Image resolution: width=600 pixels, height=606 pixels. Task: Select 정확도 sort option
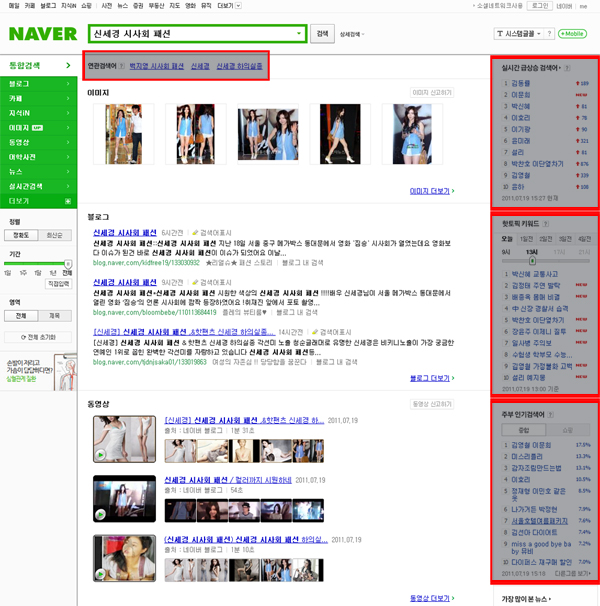pyautogui.click(x=21, y=235)
